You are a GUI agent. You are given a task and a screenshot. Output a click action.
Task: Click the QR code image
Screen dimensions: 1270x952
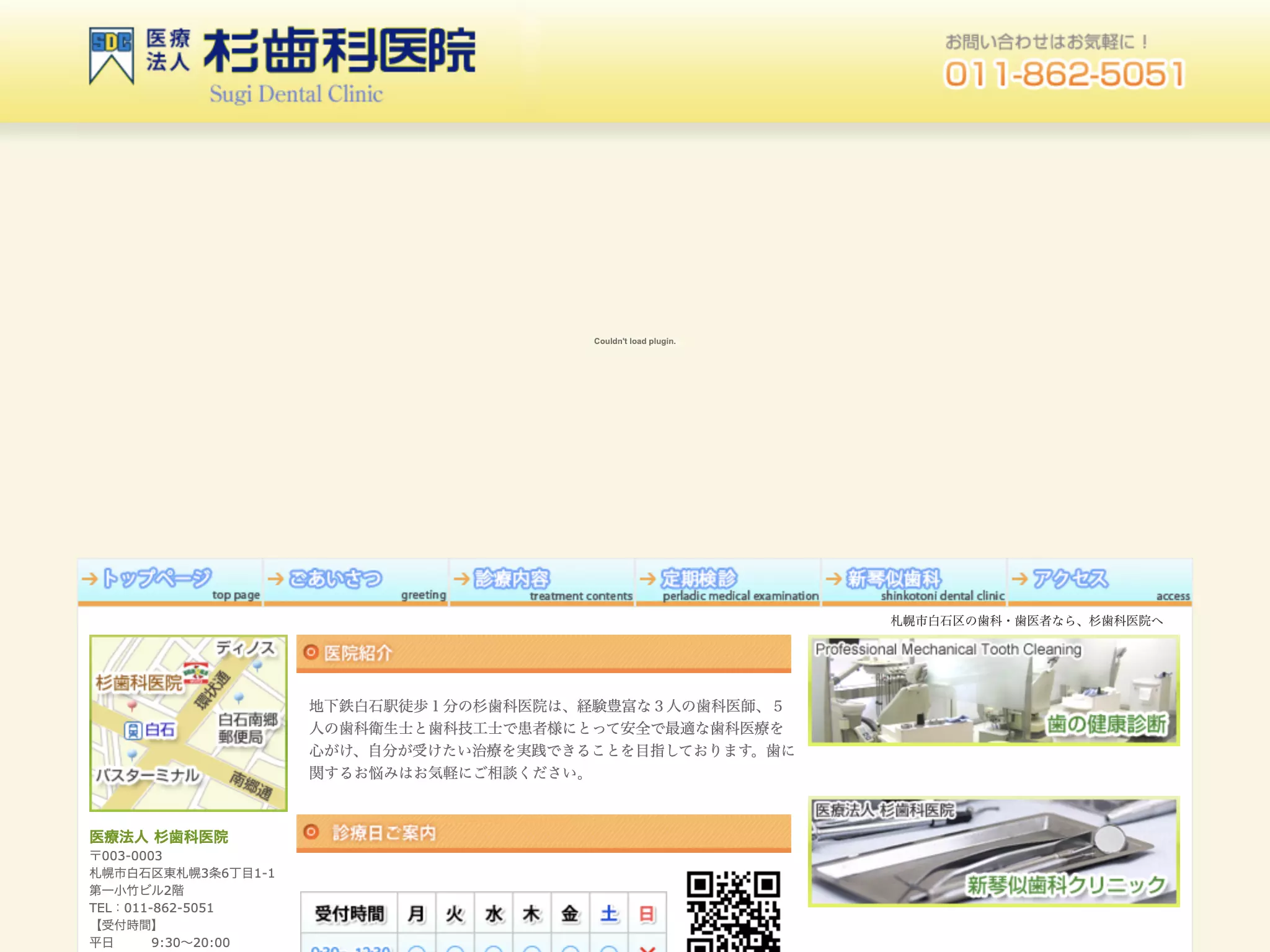[x=733, y=911]
